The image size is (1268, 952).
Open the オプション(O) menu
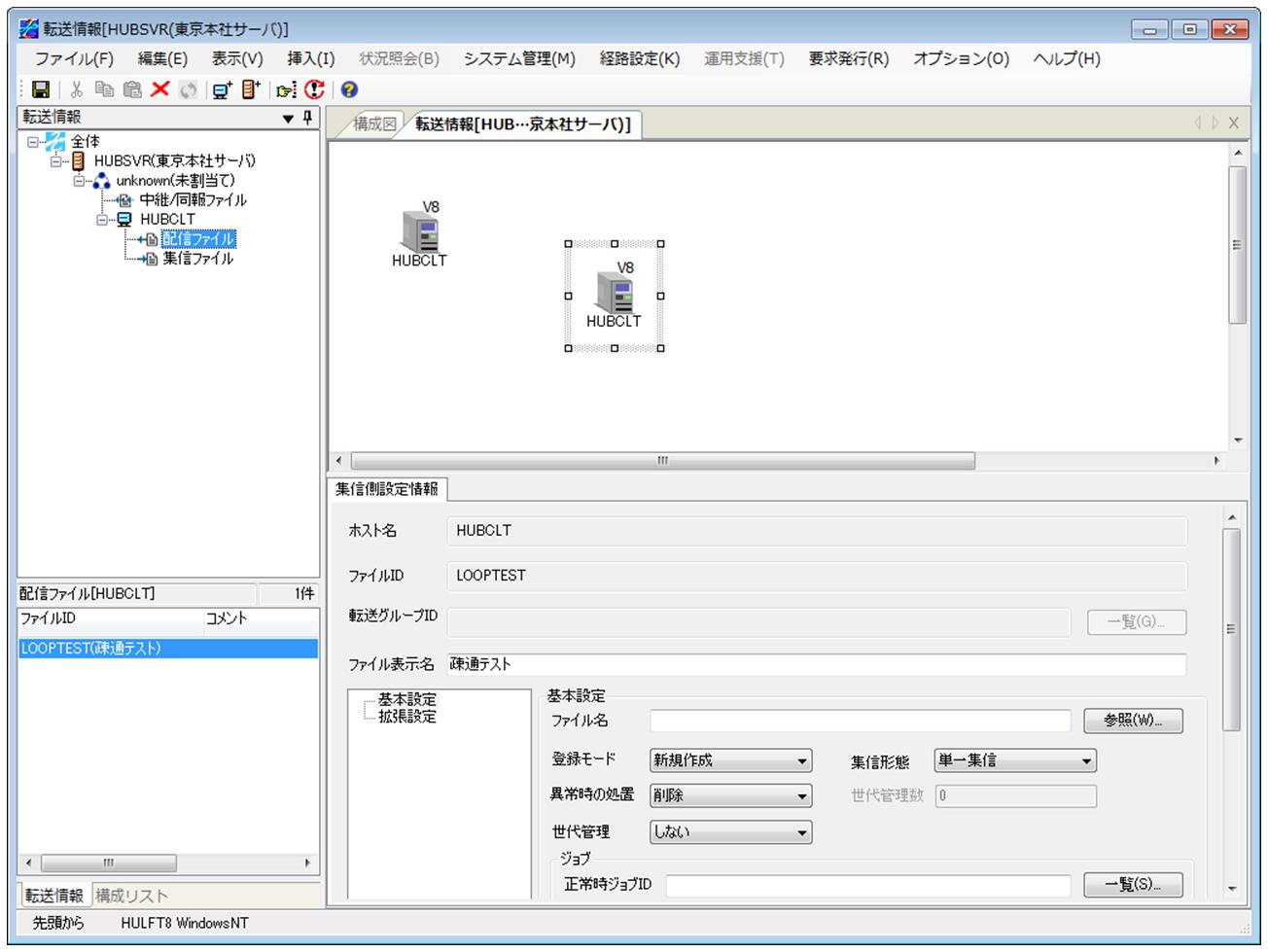[x=962, y=59]
